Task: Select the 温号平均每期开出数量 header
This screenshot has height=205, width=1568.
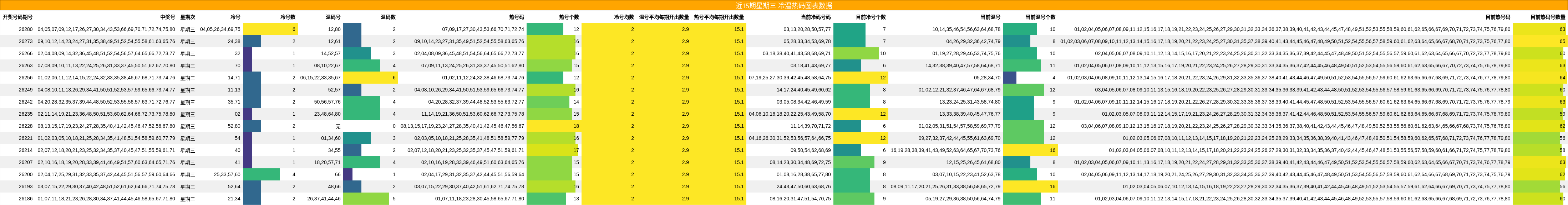Action: (x=664, y=17)
